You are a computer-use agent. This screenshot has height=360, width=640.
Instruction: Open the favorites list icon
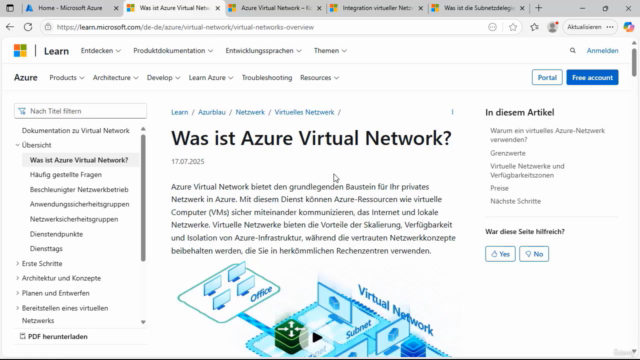pos(534,27)
